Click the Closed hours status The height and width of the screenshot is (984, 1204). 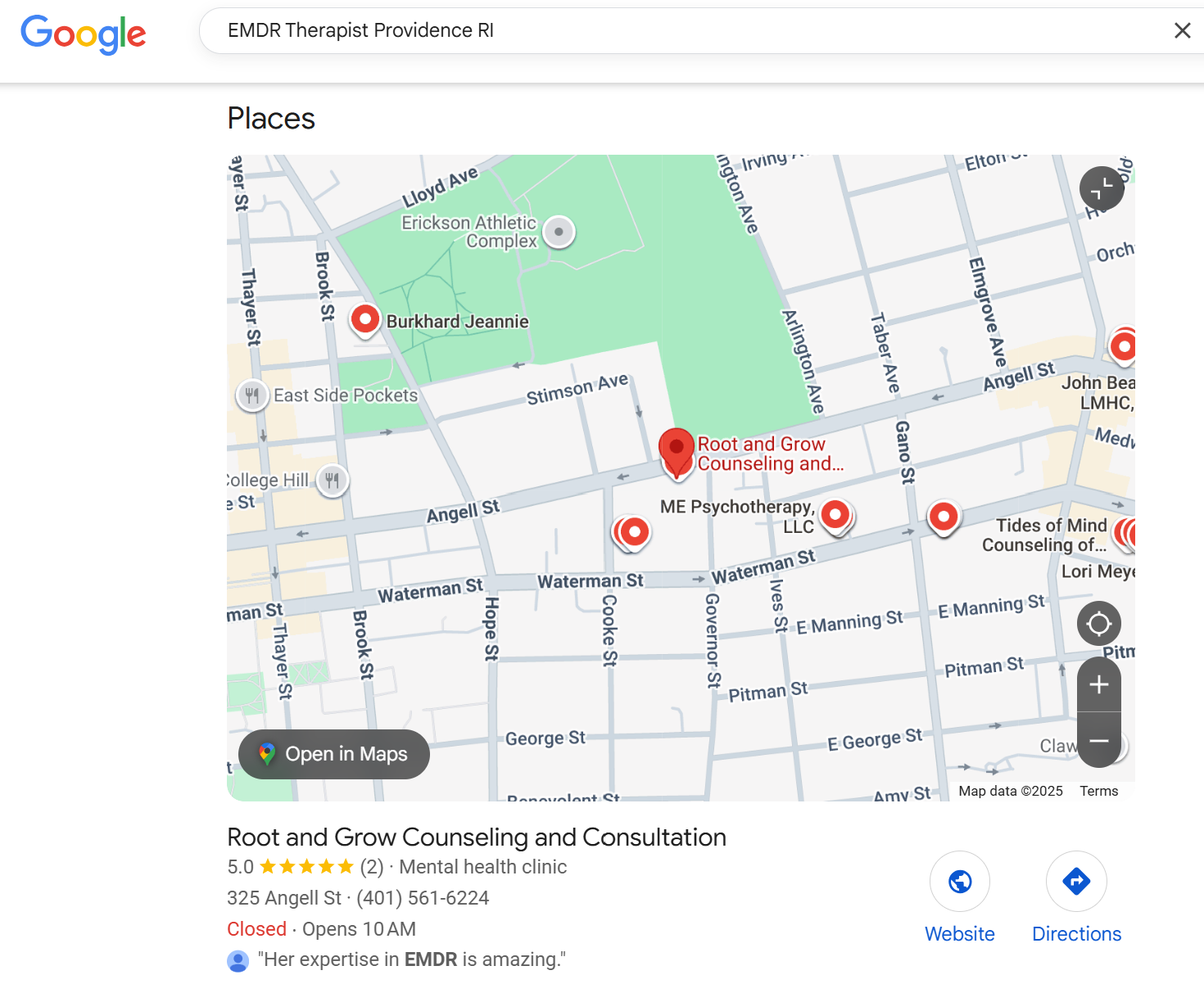coord(256,929)
